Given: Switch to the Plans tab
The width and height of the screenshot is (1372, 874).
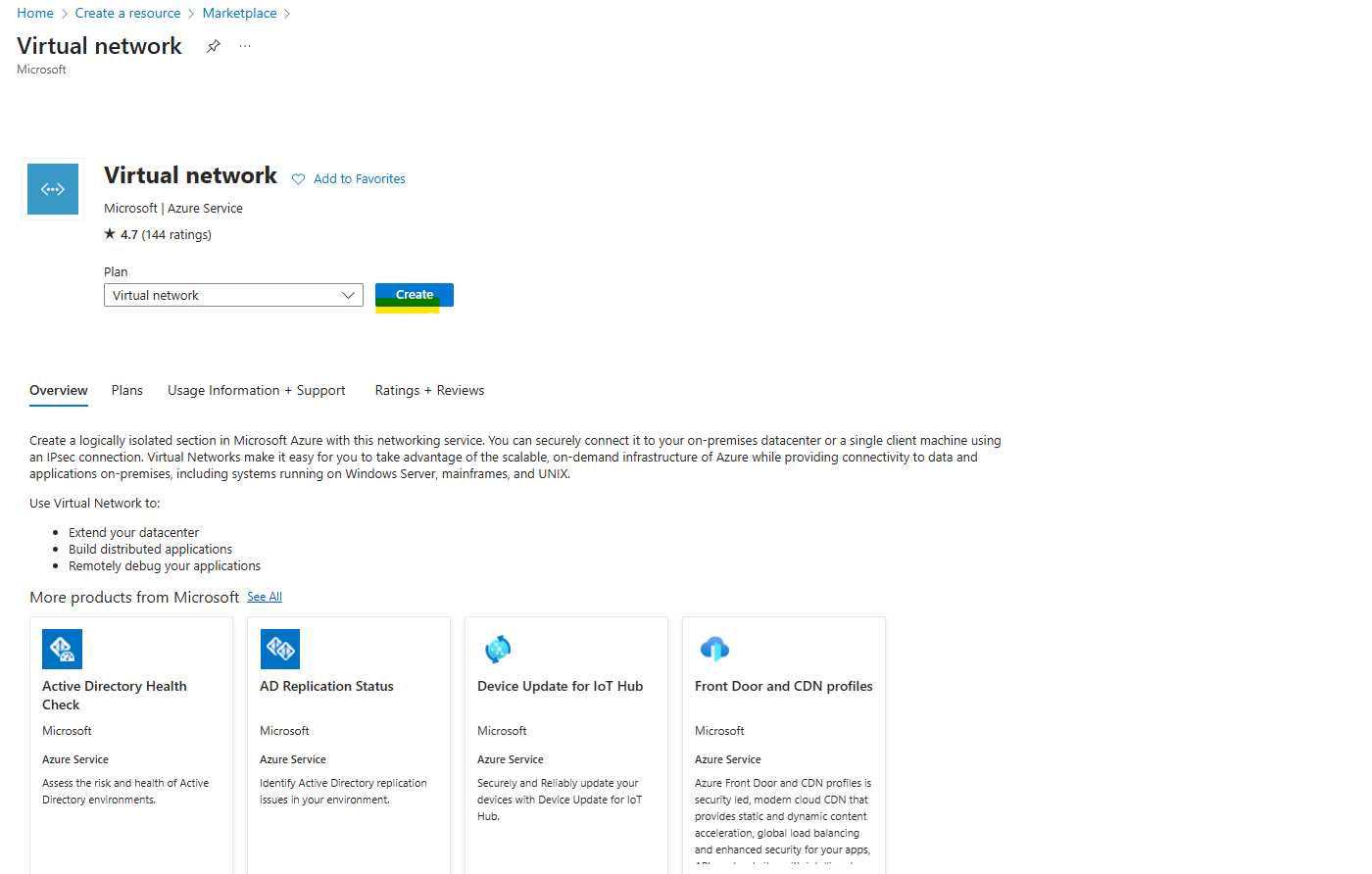Looking at the screenshot, I should [x=127, y=390].
